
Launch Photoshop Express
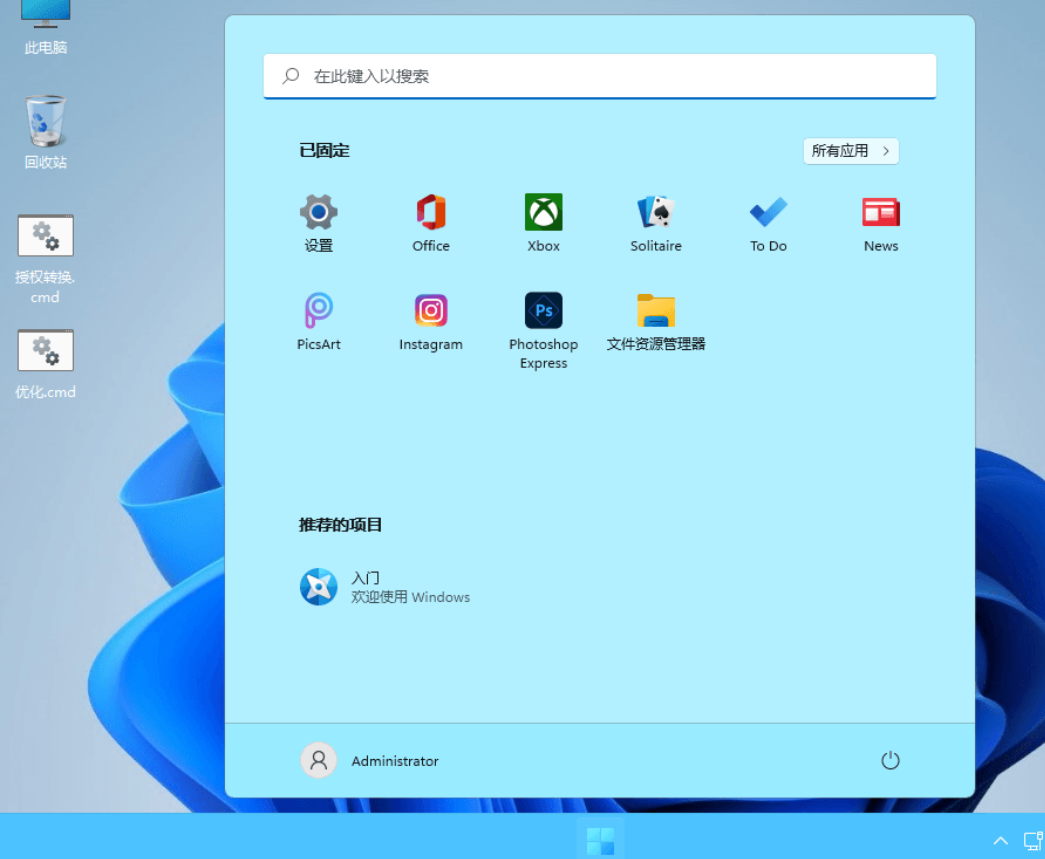[543, 331]
